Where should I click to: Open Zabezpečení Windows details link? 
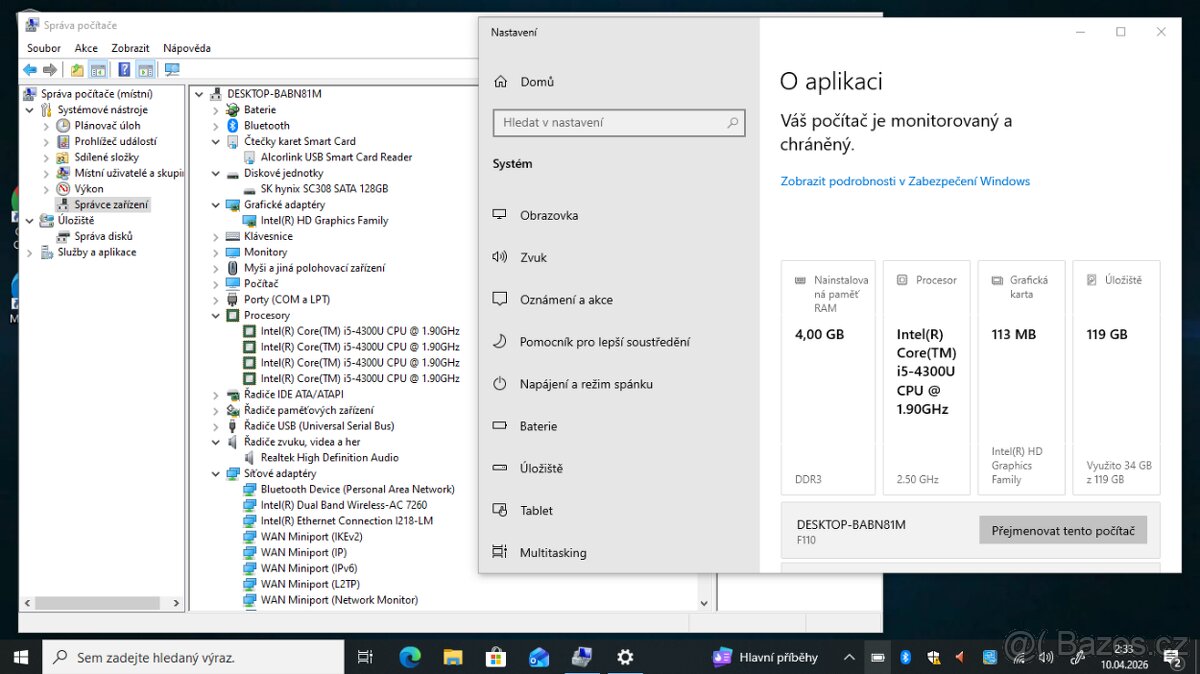coord(904,181)
